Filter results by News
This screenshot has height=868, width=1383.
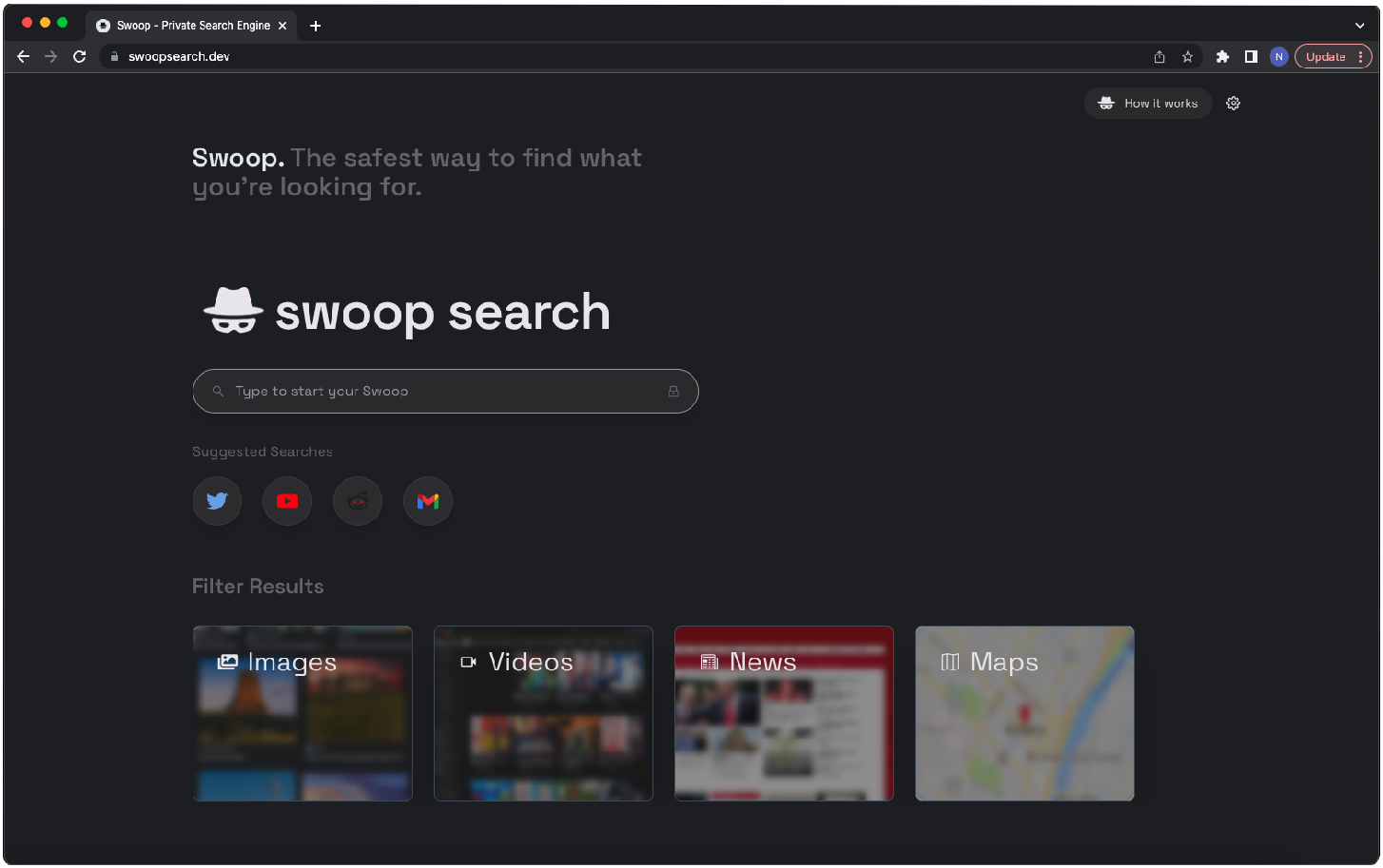(x=784, y=713)
